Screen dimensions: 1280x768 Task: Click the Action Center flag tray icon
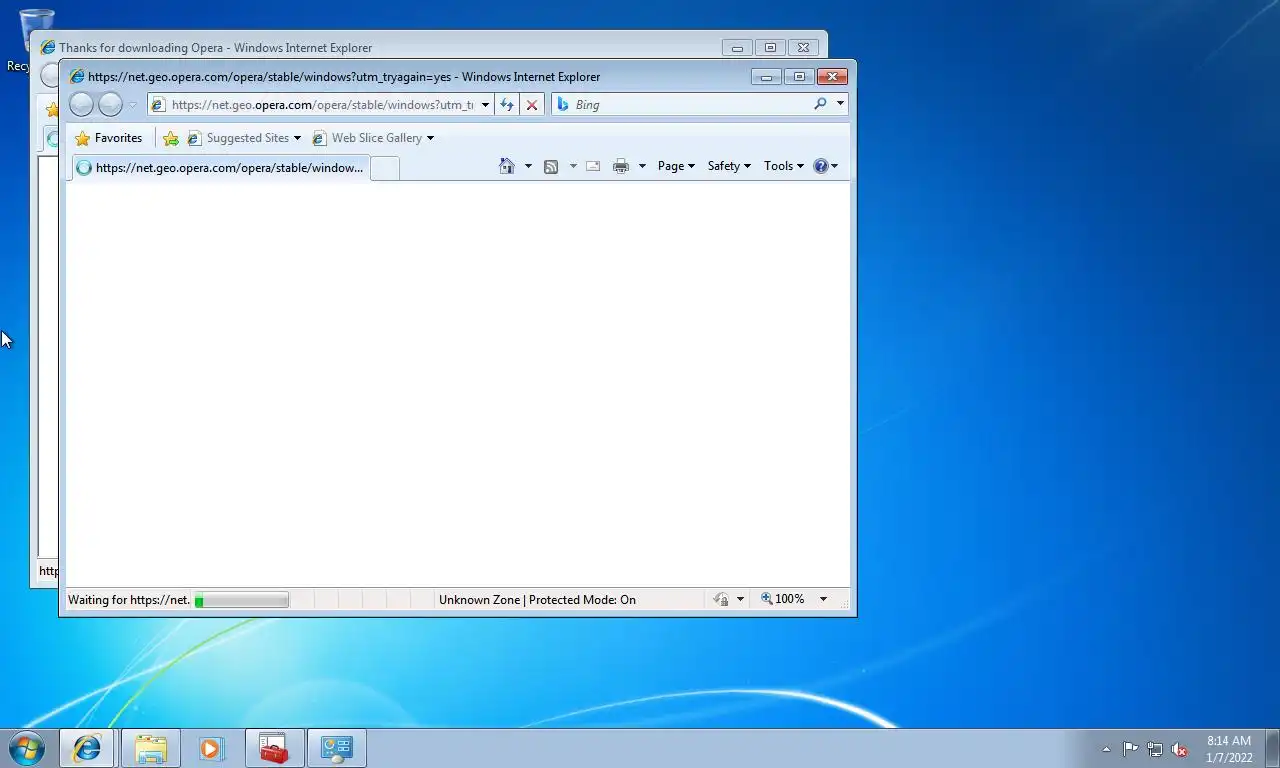click(x=1131, y=749)
